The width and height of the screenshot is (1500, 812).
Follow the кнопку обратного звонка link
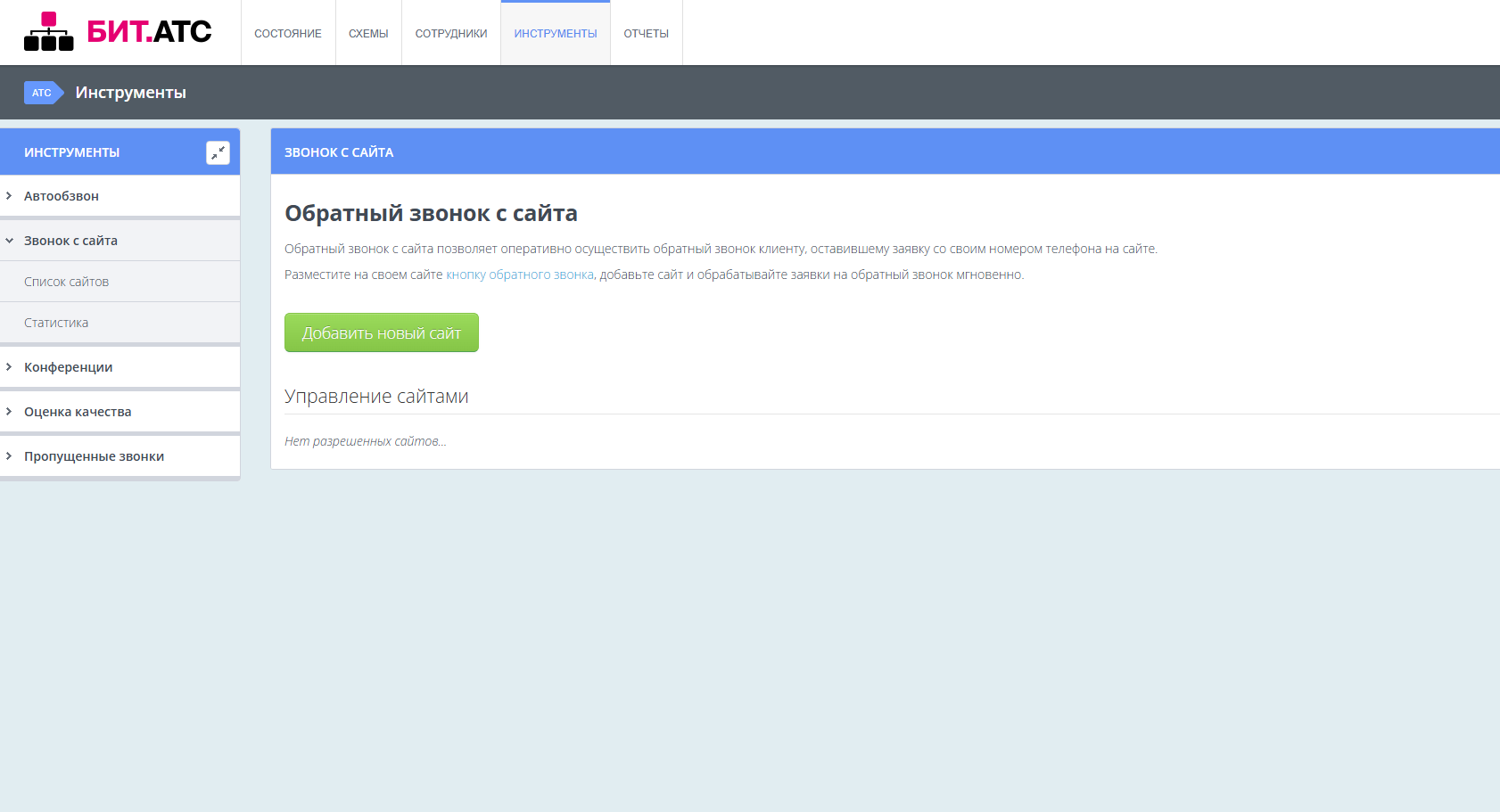tap(519, 275)
